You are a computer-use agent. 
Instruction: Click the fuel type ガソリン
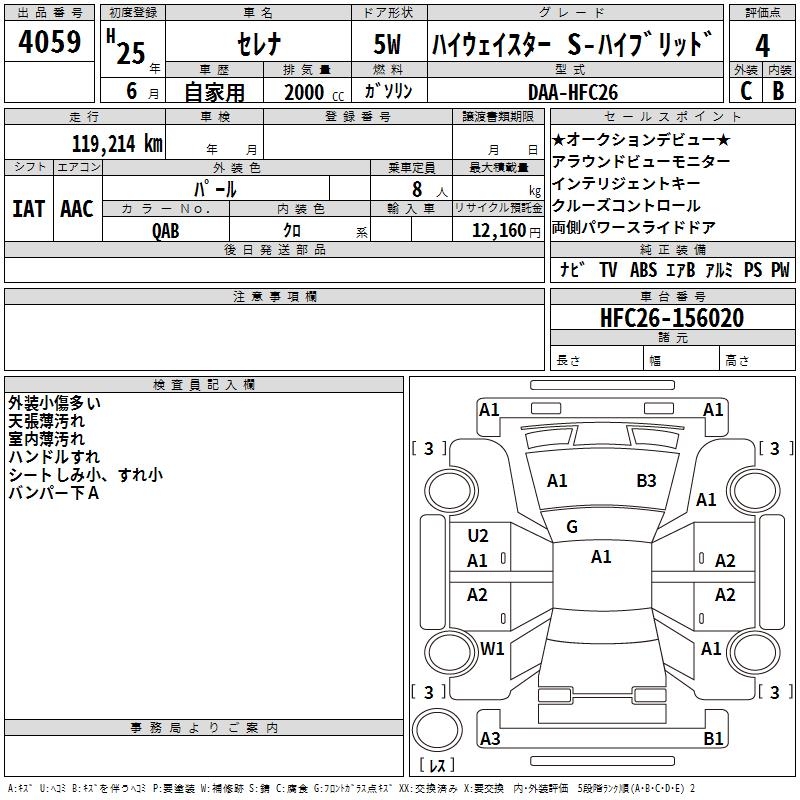[x=388, y=91]
